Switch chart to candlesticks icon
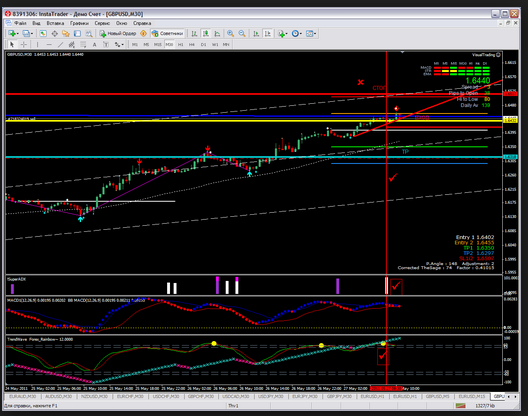 tap(205, 33)
